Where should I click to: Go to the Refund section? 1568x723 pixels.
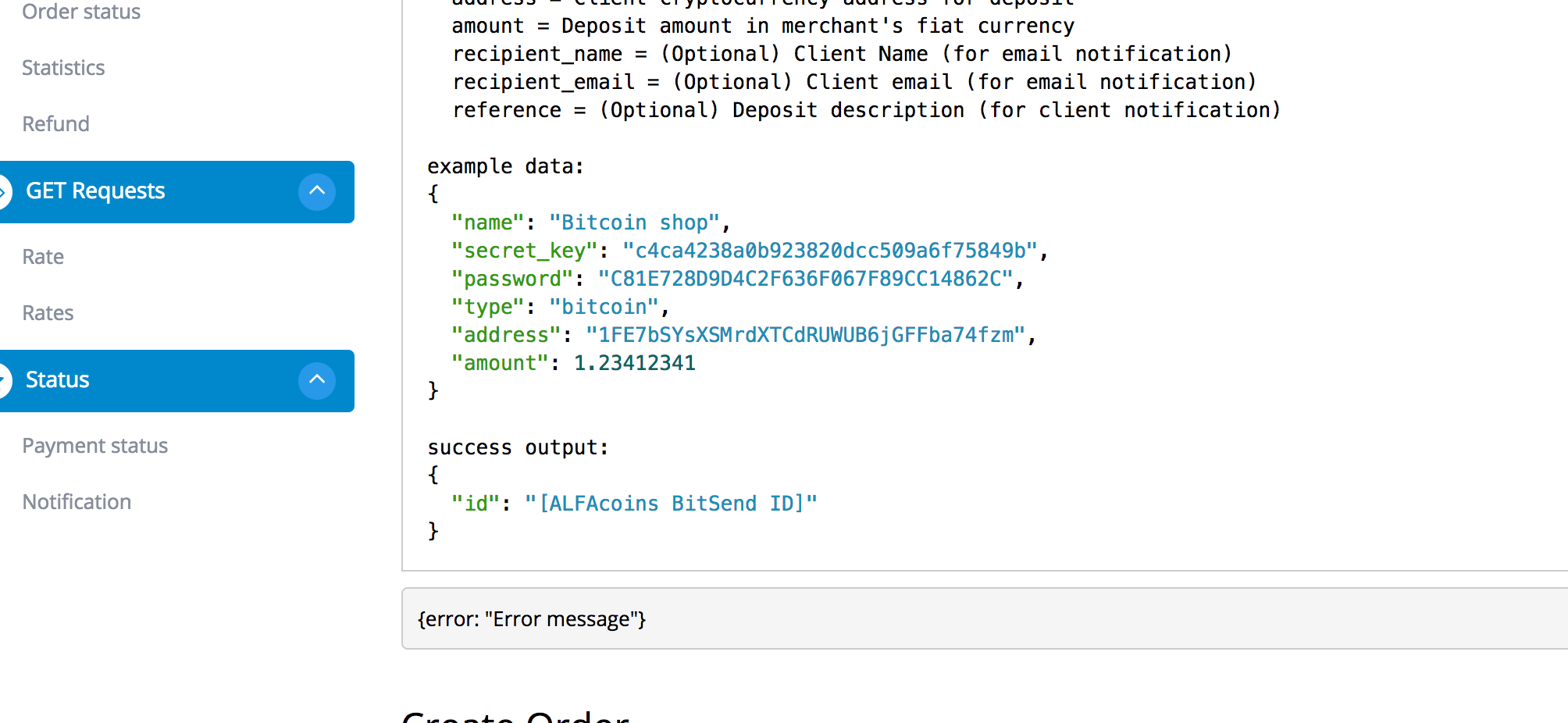pyautogui.click(x=55, y=124)
